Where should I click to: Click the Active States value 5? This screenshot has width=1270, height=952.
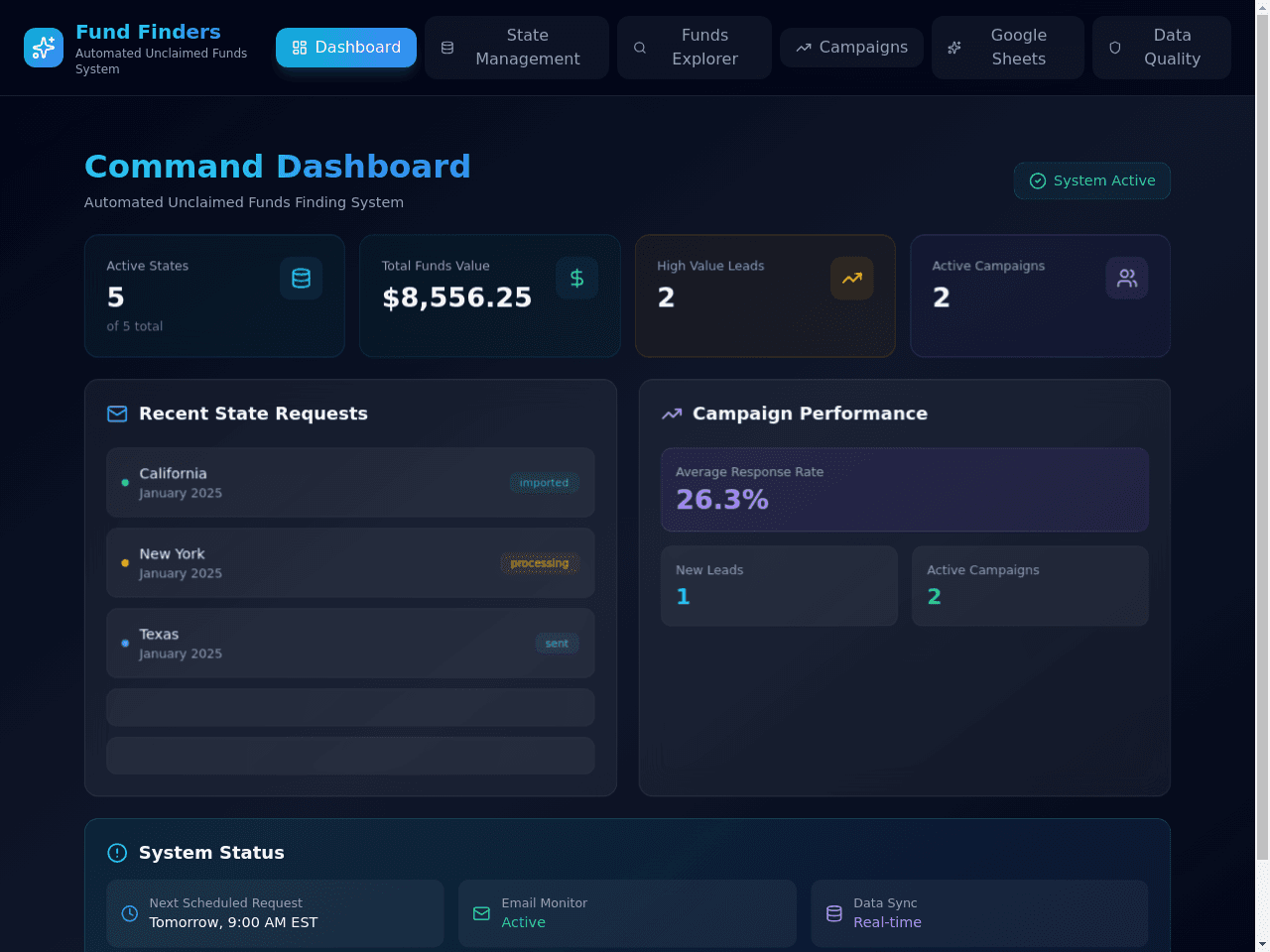(116, 297)
